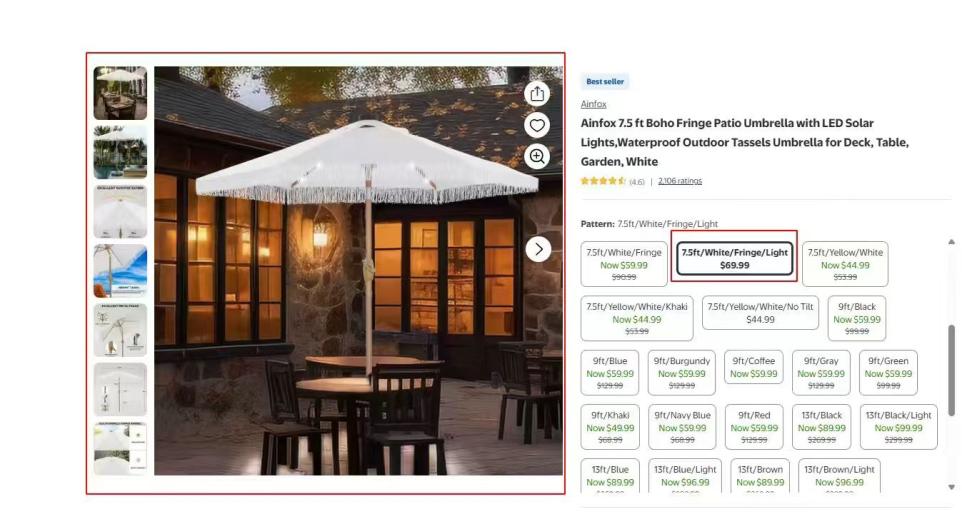962x519 pixels.
Task: Pick the 13ft/Black/Light variant
Action: click(x=898, y=427)
